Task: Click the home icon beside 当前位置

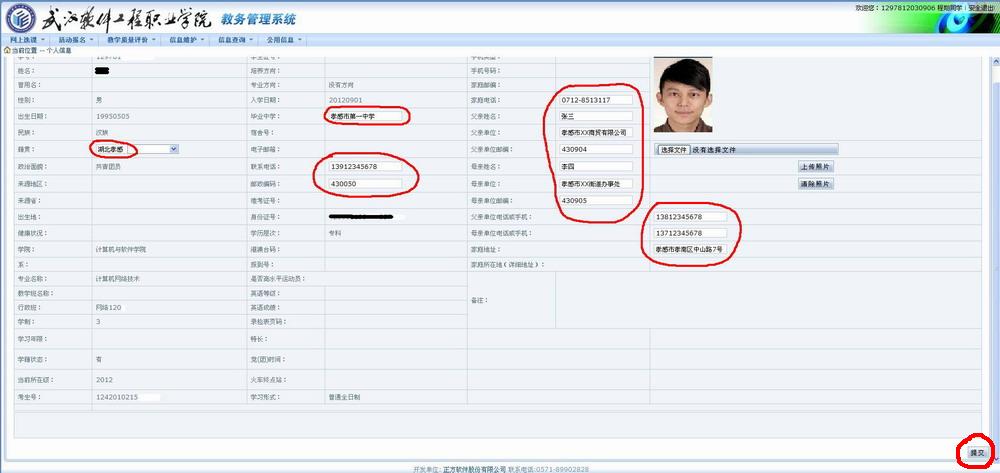Action: click(8, 50)
